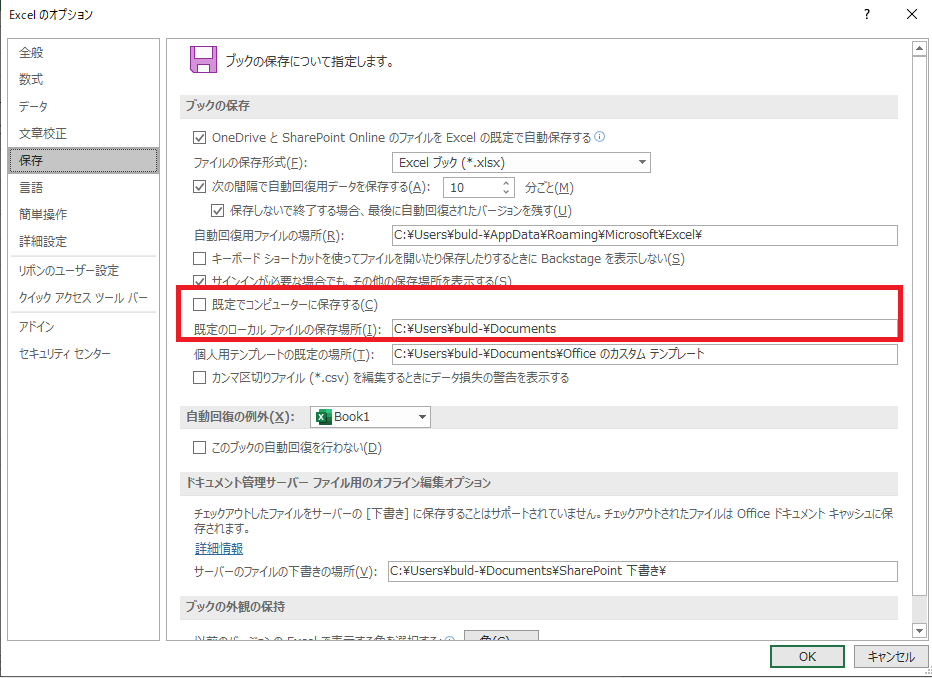Click 自動回復用ファイルの場所 path field

click(x=644, y=235)
